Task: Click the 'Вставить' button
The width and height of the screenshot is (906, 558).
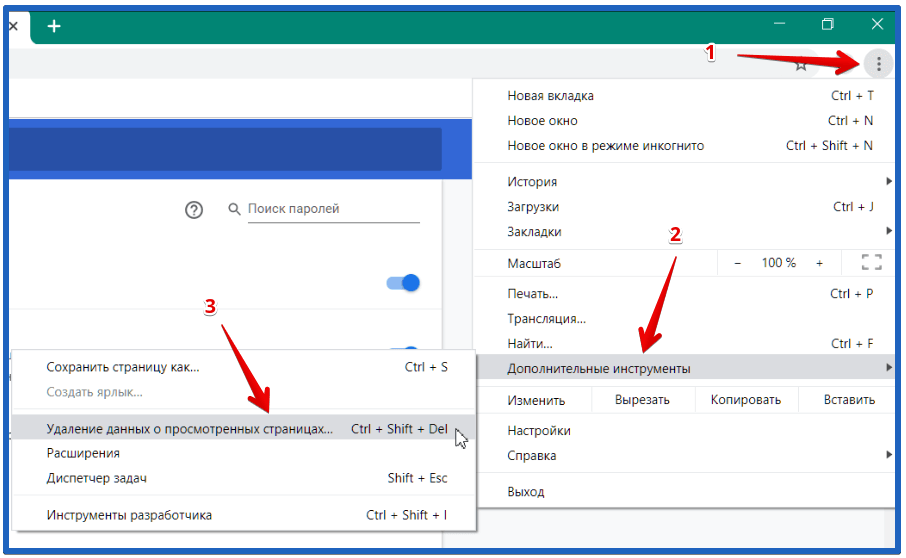Action: tap(849, 400)
